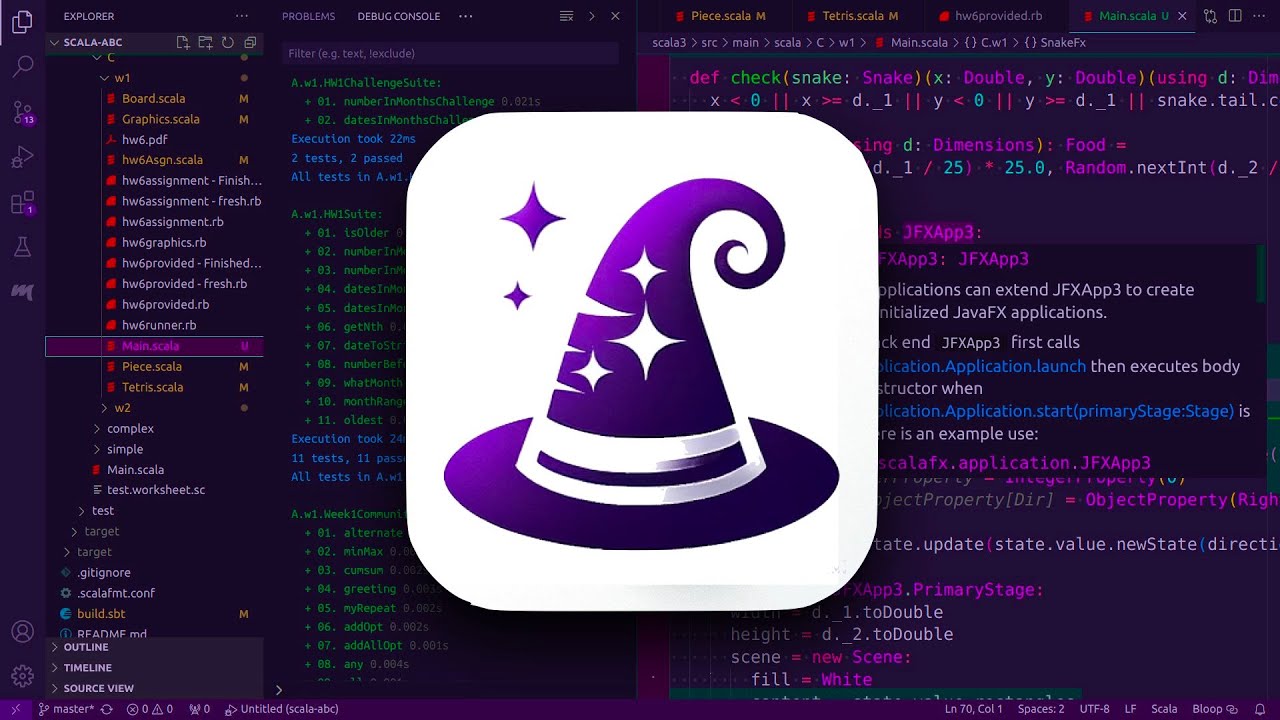Refresh the explorer file tree

tap(227, 43)
